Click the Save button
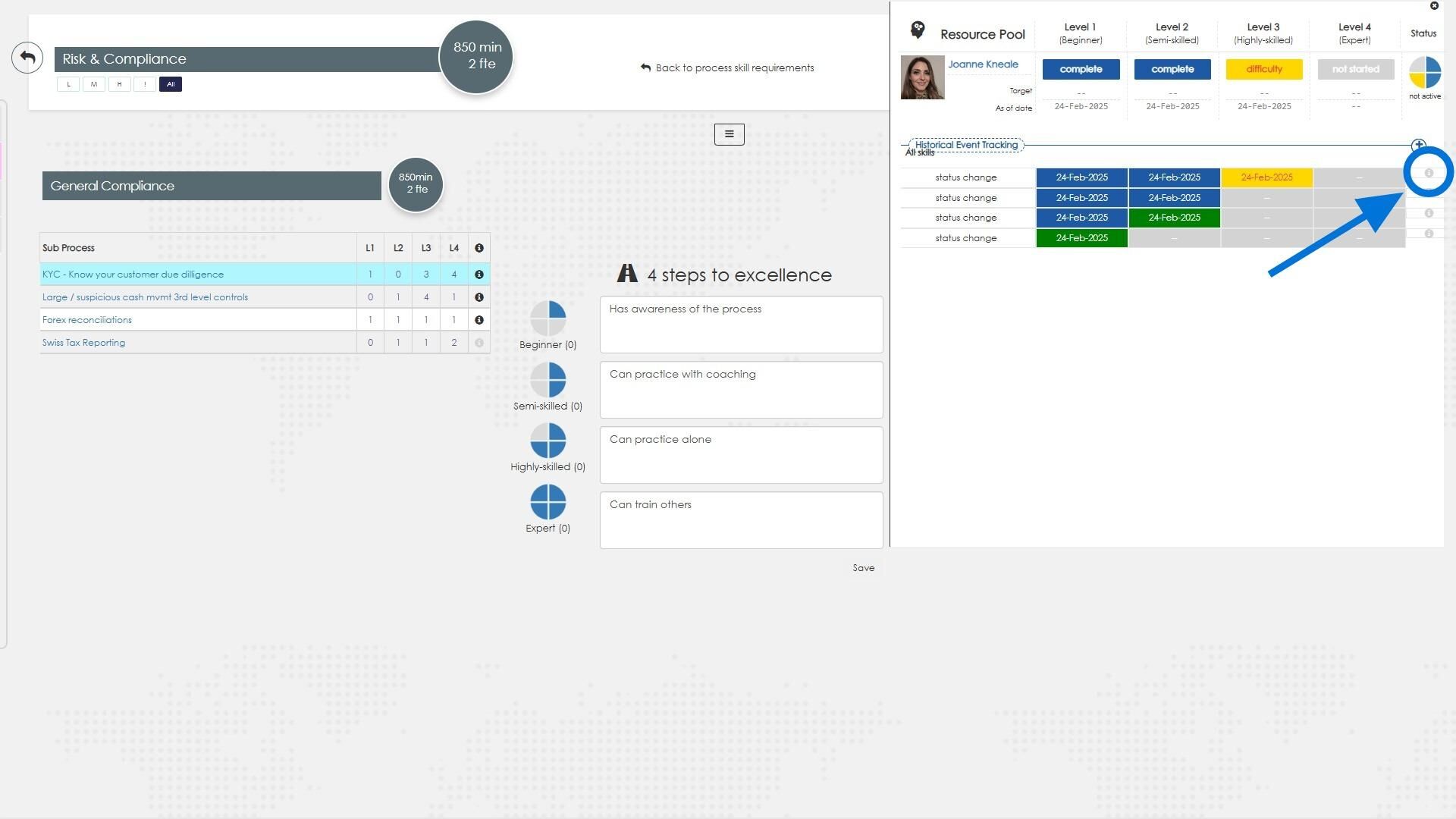1456x819 pixels. pyautogui.click(x=863, y=568)
